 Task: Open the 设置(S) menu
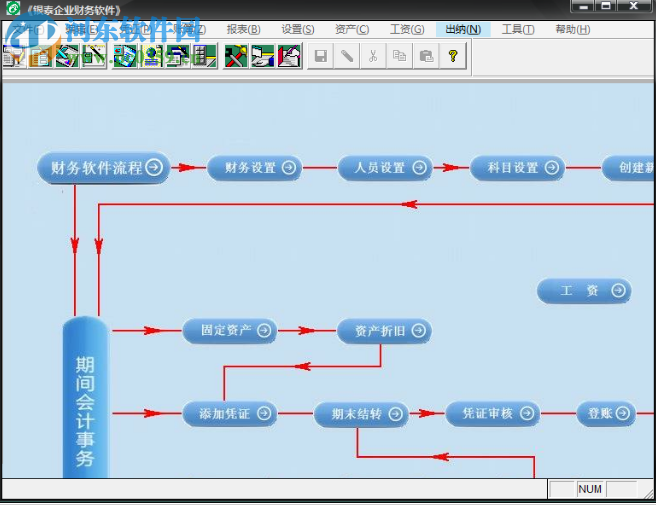[x=297, y=29]
